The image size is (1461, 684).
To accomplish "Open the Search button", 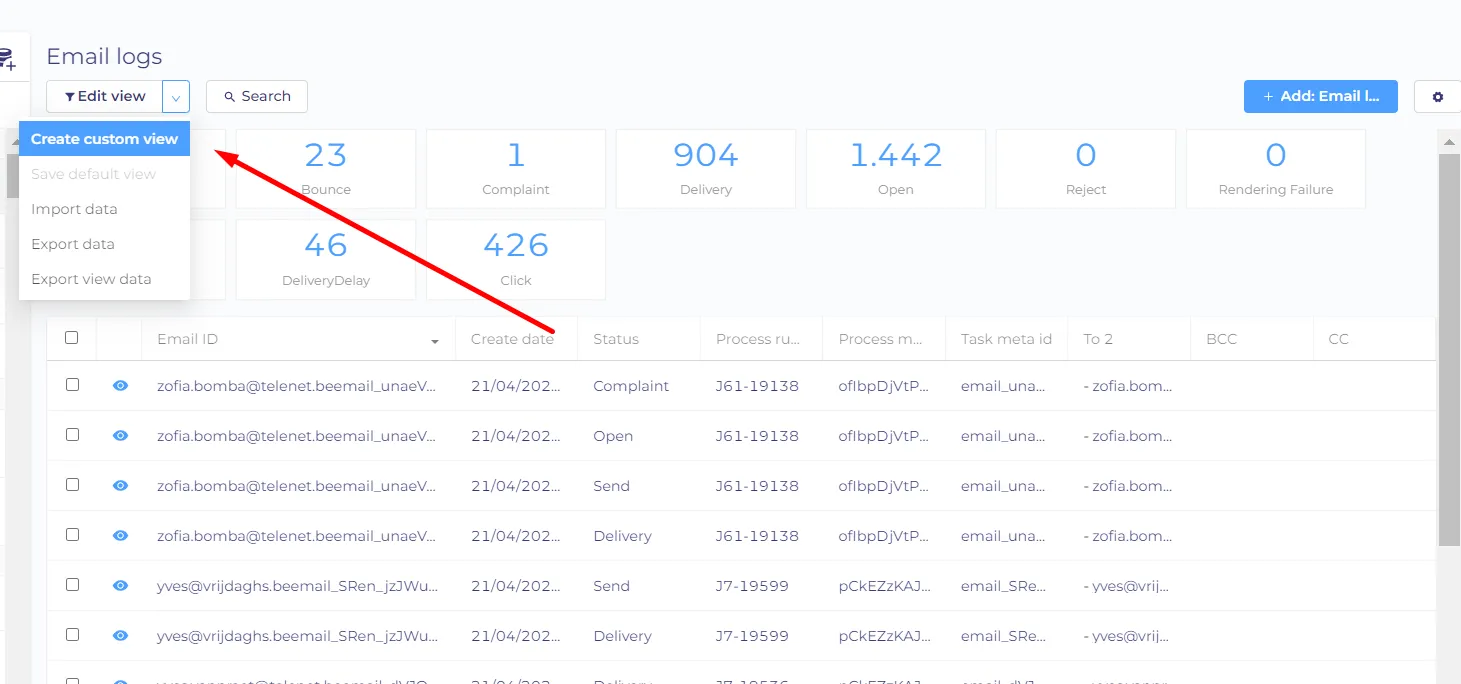I will click(257, 97).
